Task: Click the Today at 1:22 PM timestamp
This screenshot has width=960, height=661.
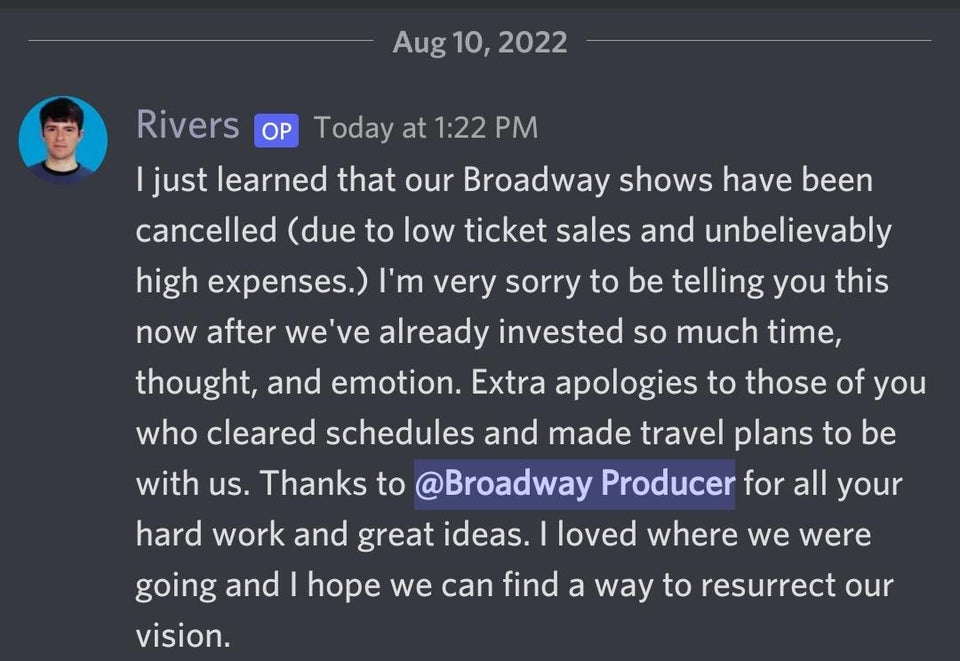Action: [x=425, y=128]
